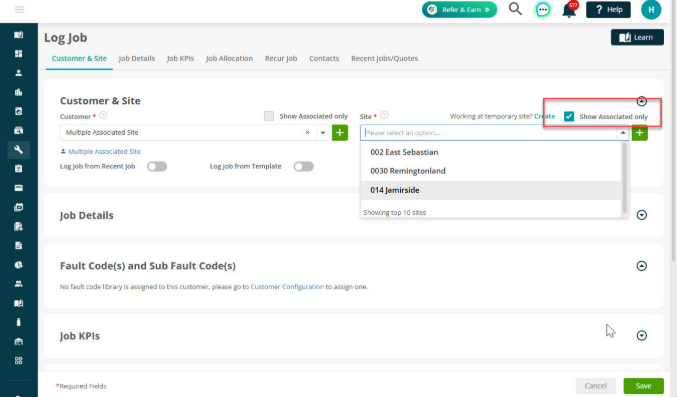Switch to Job KPIs tab
Viewport: 677px width, 397px height.
pyautogui.click(x=180, y=58)
